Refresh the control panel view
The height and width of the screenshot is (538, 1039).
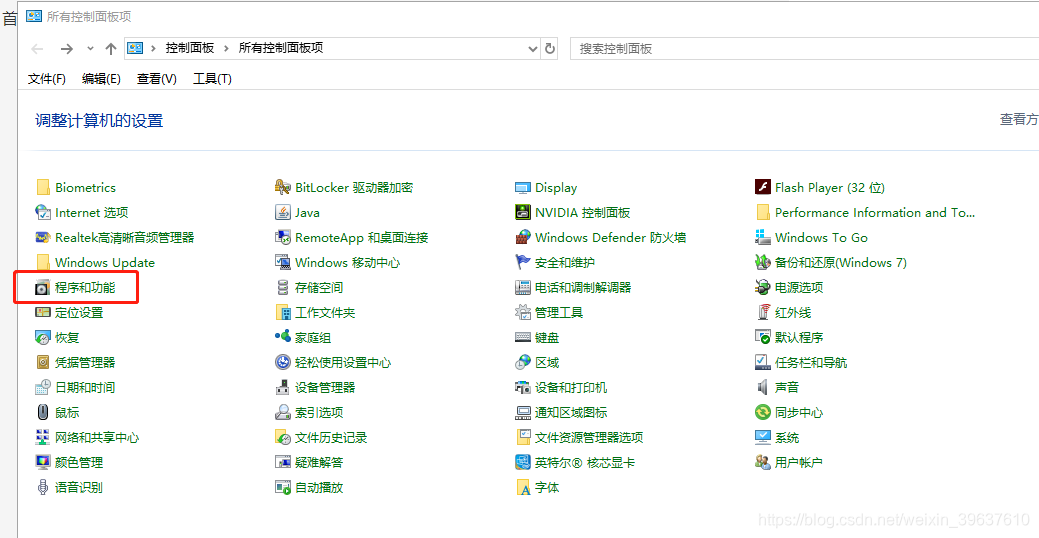pos(549,48)
